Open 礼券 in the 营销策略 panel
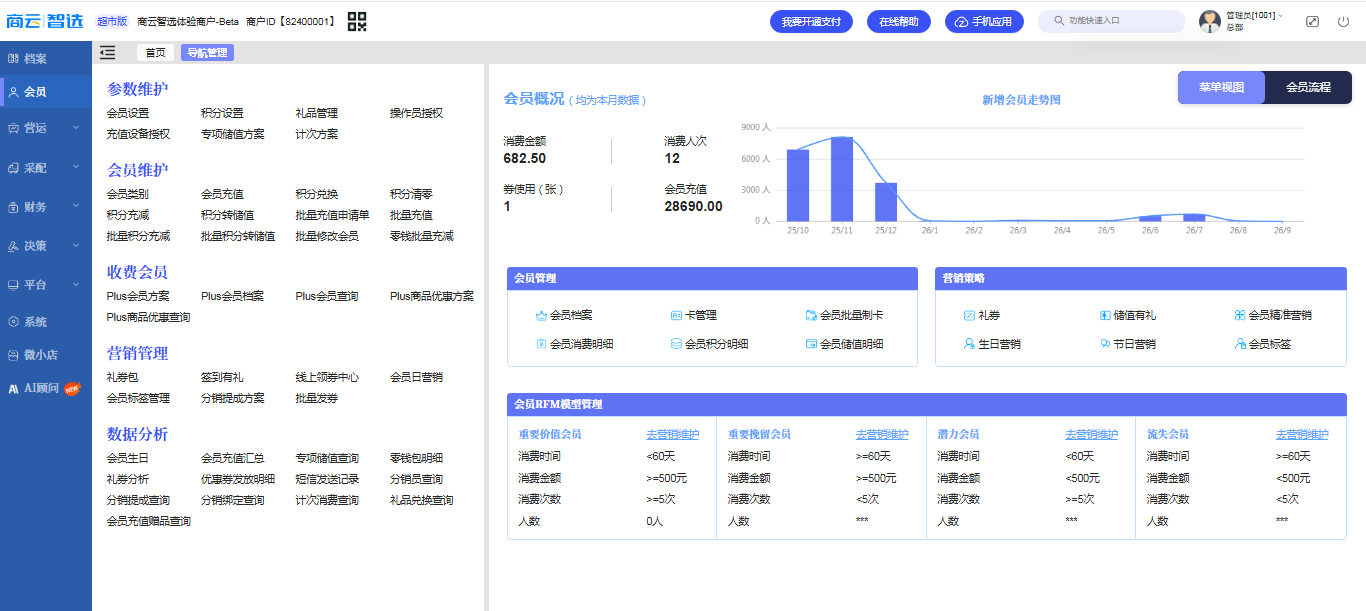The width and height of the screenshot is (1366, 611). 981,315
